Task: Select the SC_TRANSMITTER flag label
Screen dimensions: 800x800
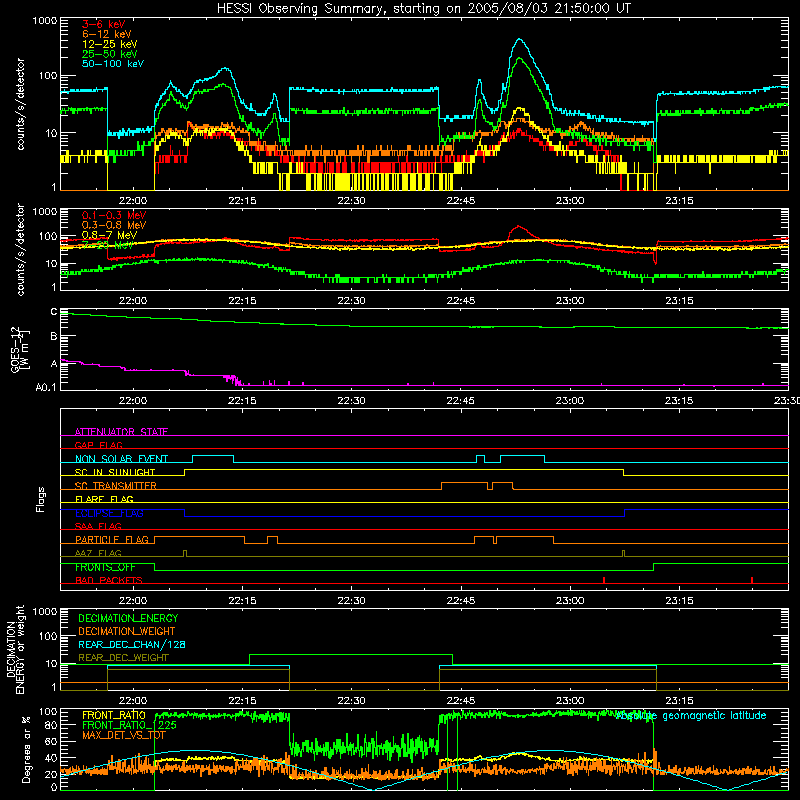Action: click(116, 486)
